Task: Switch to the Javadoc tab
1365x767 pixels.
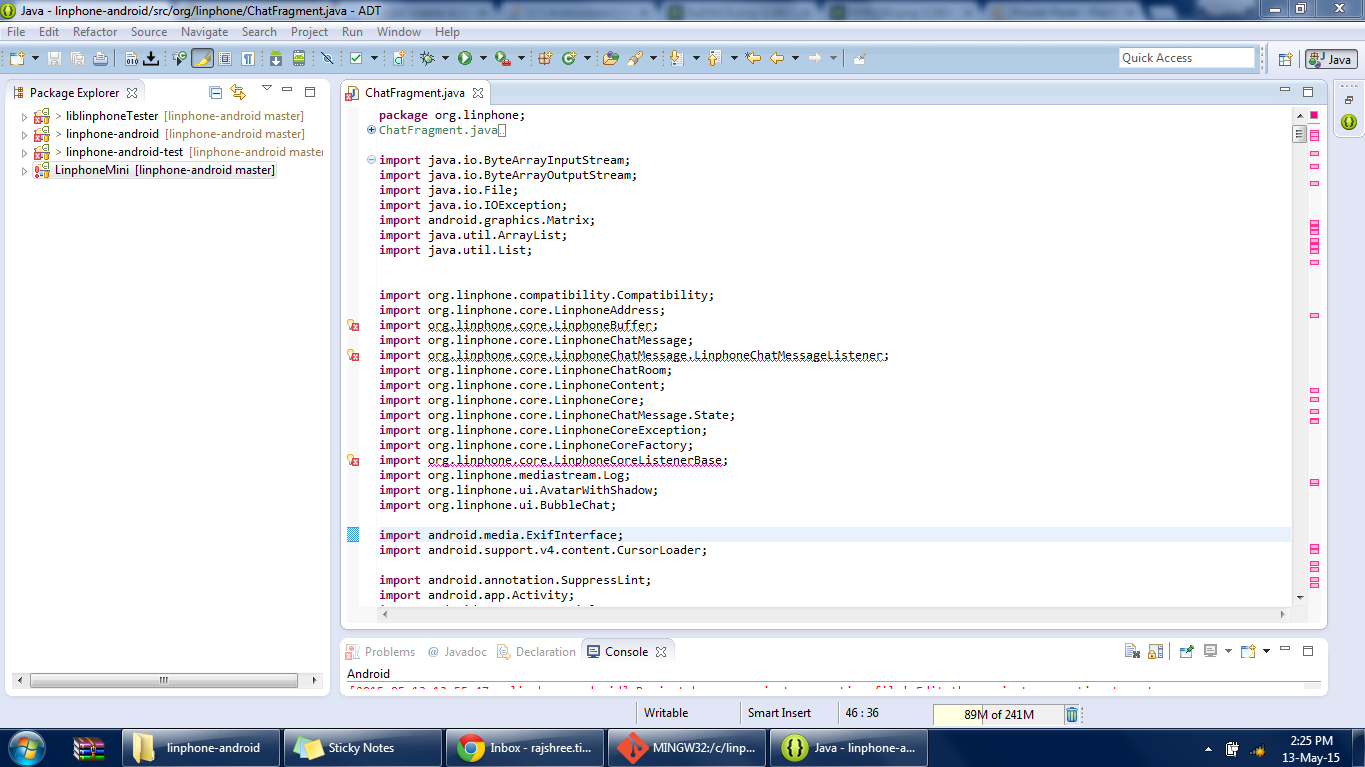Action: 457,652
